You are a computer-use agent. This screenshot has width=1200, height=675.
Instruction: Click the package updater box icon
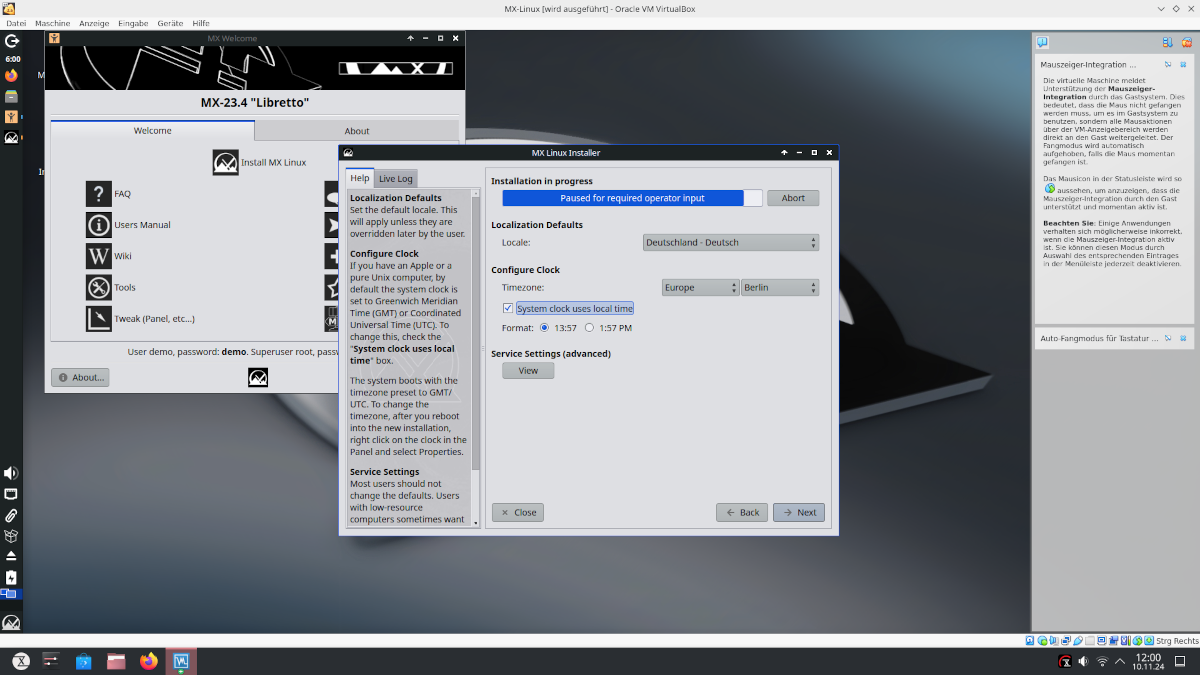(x=11, y=536)
